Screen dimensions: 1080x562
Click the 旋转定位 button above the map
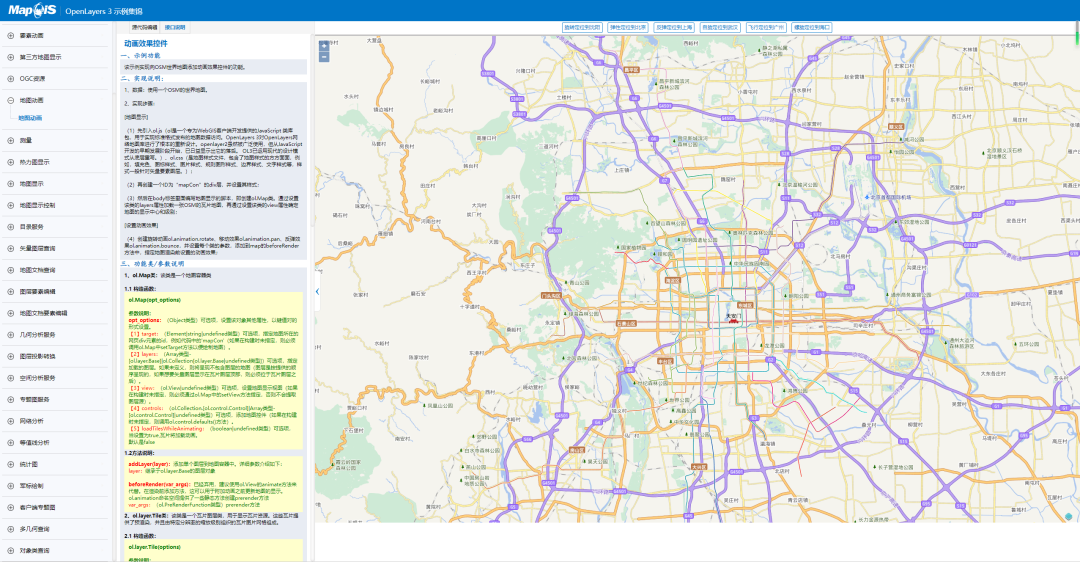pyautogui.click(x=582, y=28)
